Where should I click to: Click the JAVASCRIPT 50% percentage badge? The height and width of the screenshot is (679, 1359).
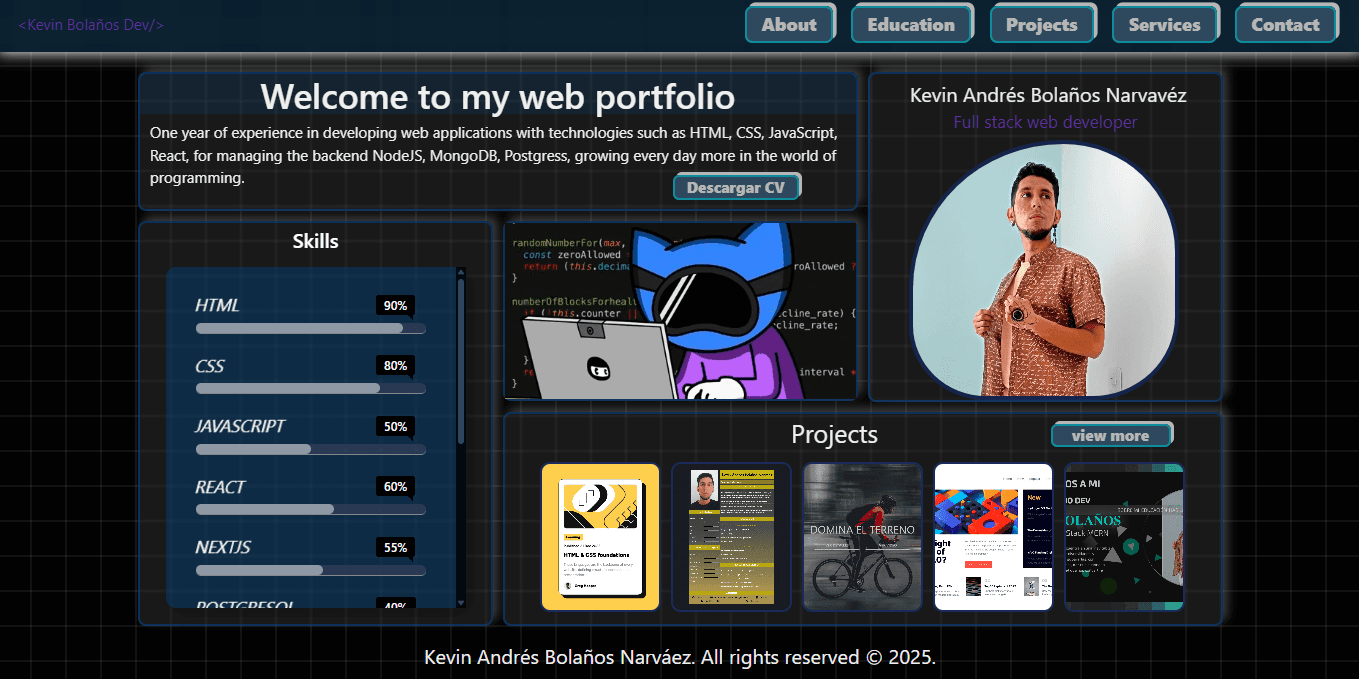(x=395, y=426)
